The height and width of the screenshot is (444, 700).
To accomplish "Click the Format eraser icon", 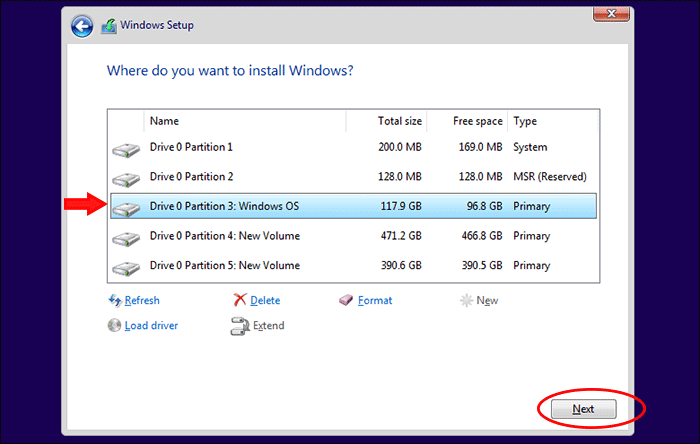I will [x=346, y=300].
